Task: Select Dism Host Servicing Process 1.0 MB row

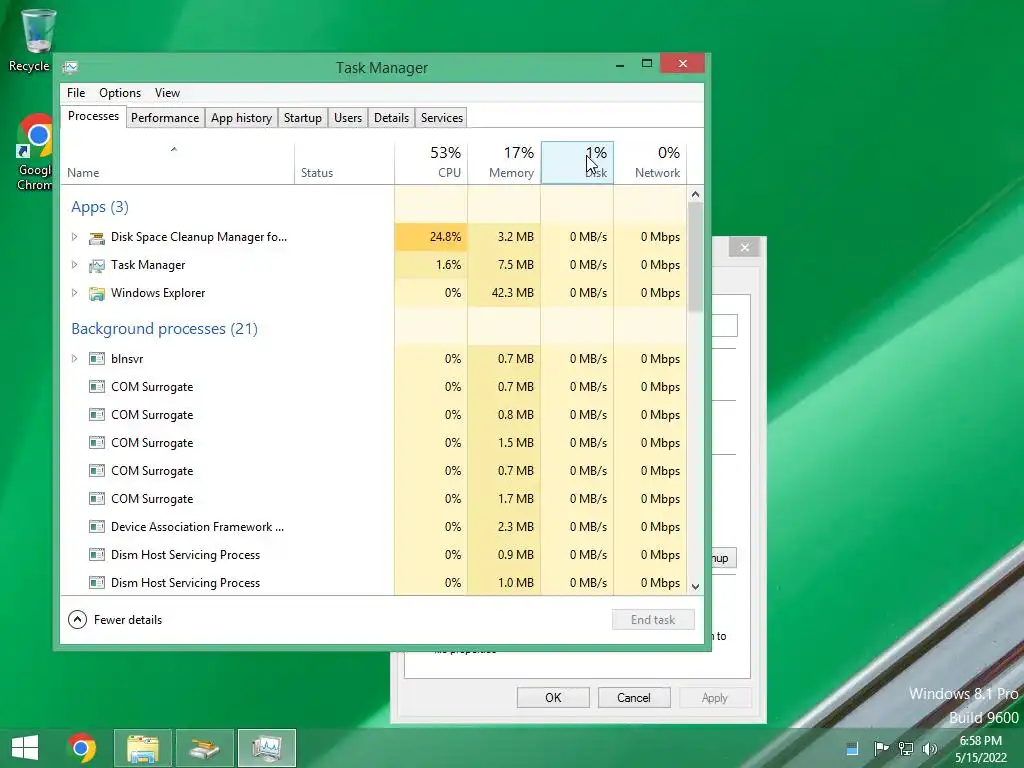Action: [x=374, y=583]
